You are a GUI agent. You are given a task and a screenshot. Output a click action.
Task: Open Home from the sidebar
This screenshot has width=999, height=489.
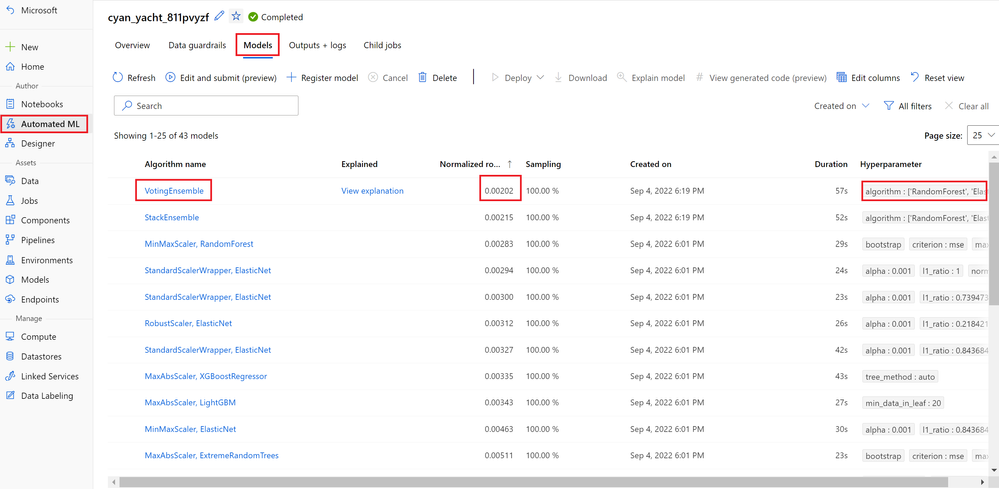pos(32,67)
